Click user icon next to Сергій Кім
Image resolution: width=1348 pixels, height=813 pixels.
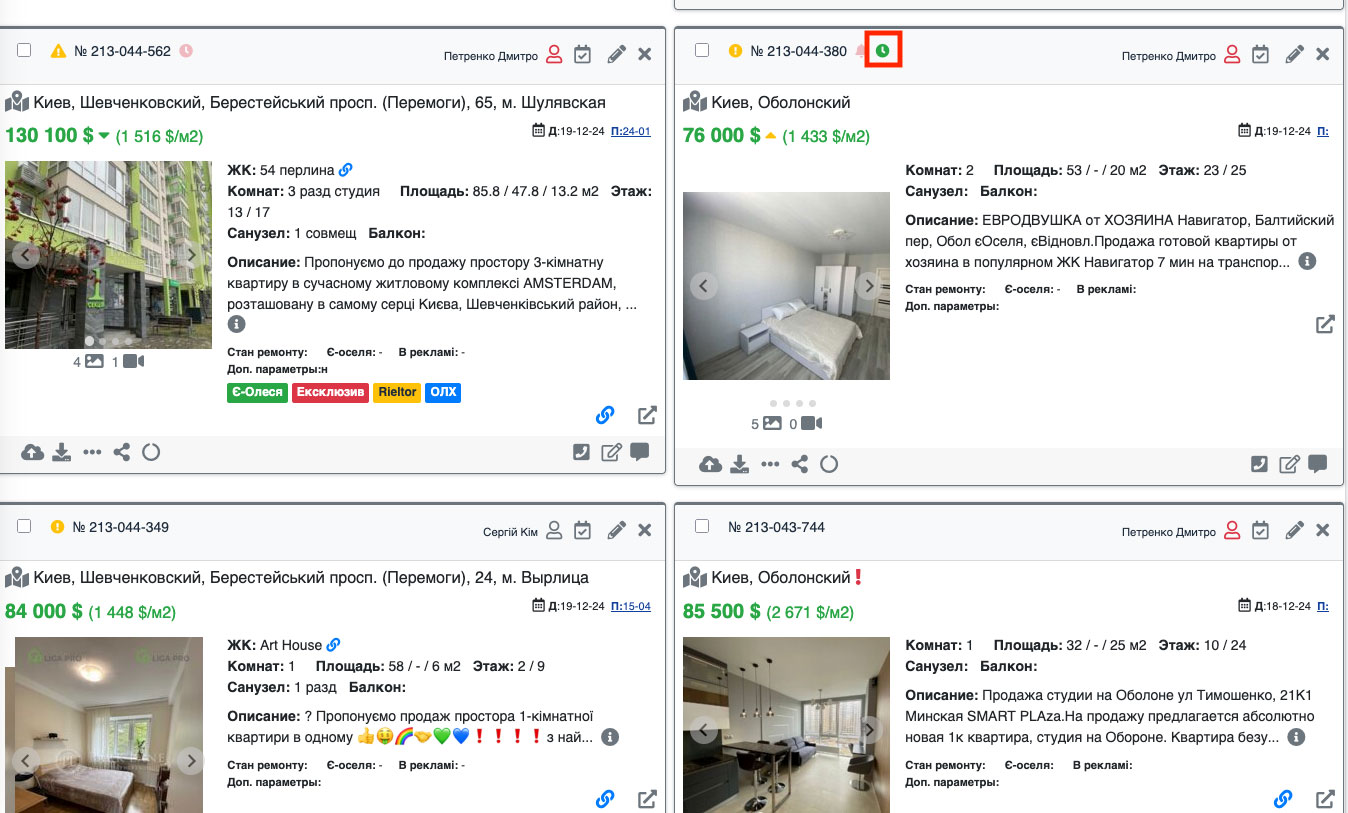coord(554,530)
